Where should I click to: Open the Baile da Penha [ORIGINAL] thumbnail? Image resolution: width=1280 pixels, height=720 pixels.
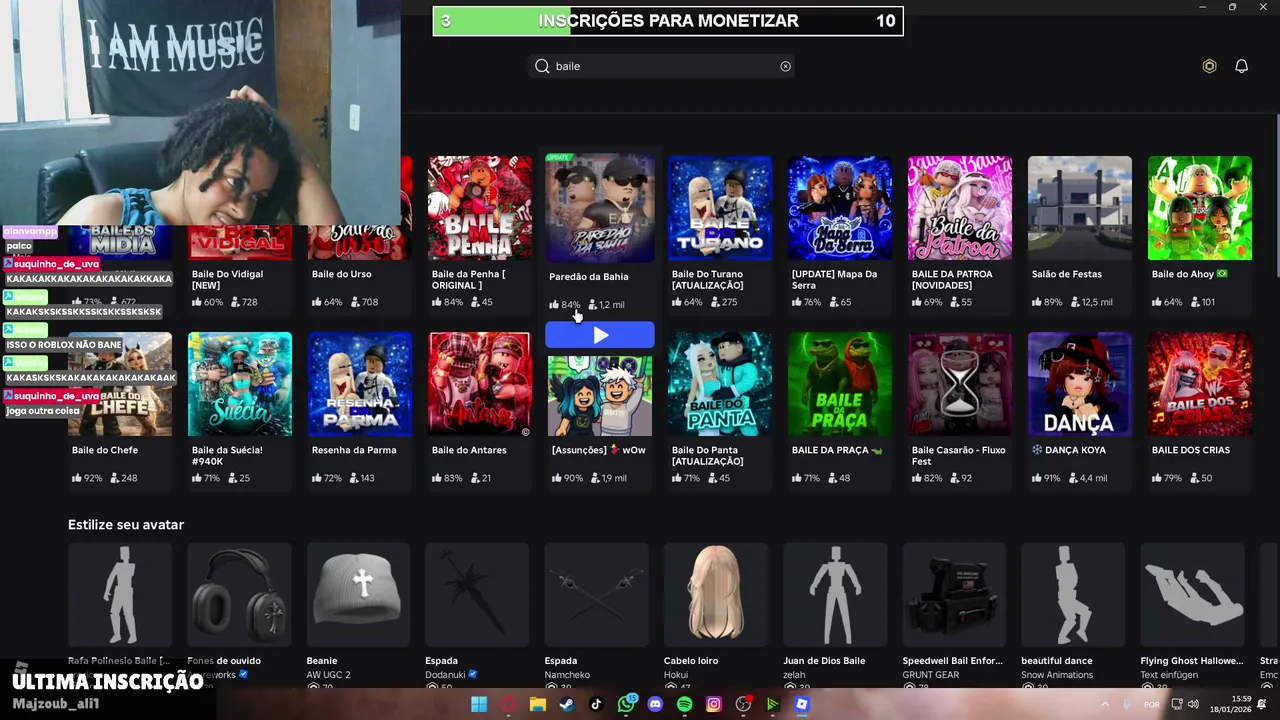[x=480, y=208]
